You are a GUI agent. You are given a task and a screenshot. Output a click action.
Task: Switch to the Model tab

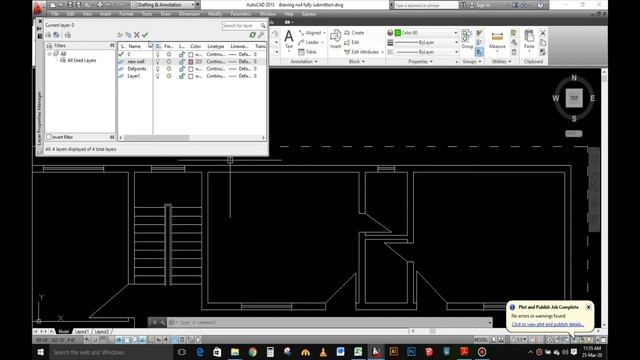64,331
